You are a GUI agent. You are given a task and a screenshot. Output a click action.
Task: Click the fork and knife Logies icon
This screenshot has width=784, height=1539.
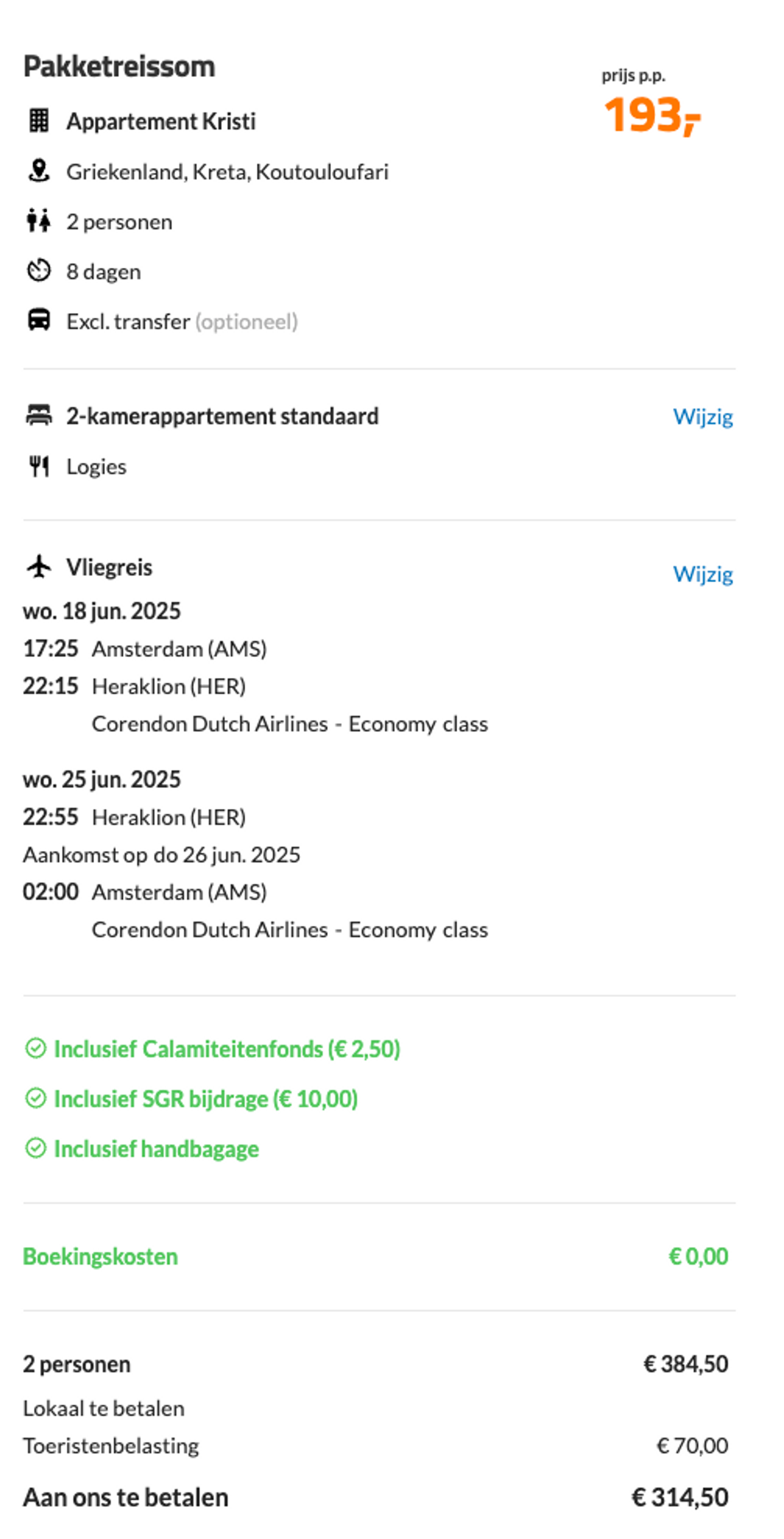39,466
